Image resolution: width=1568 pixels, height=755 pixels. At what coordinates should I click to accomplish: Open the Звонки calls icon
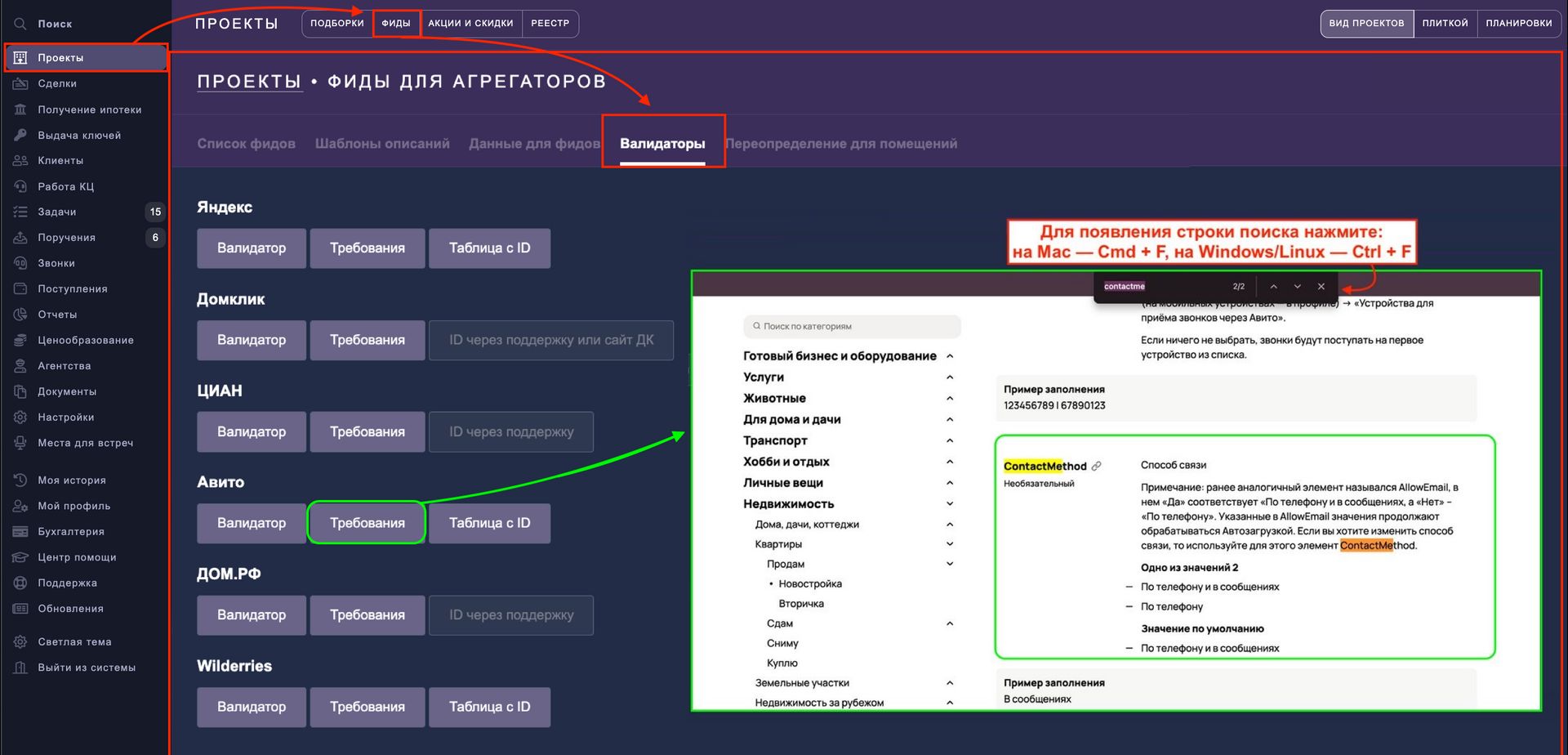[x=20, y=263]
